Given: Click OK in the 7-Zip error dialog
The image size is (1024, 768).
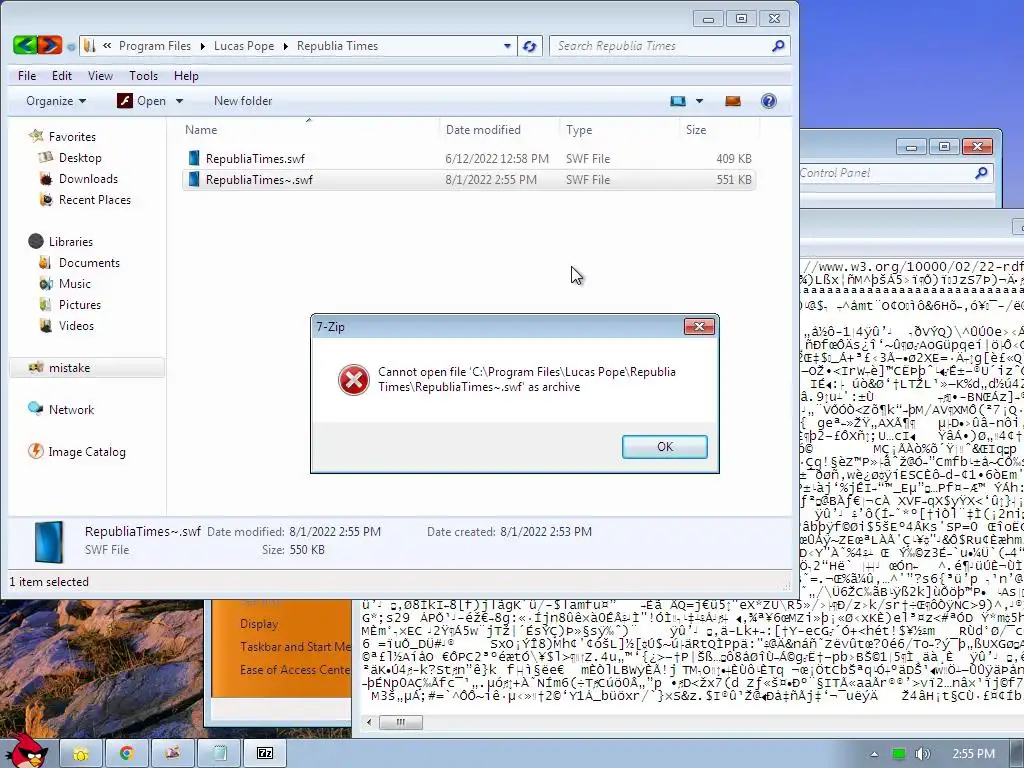Looking at the screenshot, I should 665,447.
